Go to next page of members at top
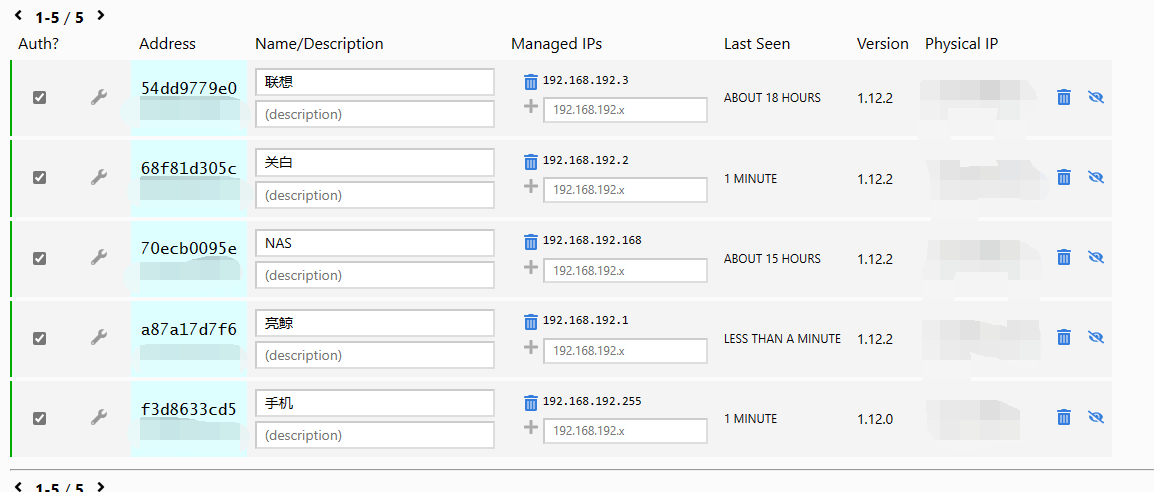1154x492 pixels. [101, 15]
